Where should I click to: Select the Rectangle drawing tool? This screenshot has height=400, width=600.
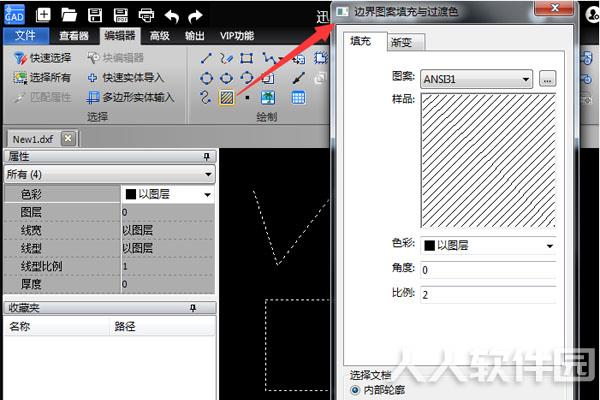click(x=246, y=58)
